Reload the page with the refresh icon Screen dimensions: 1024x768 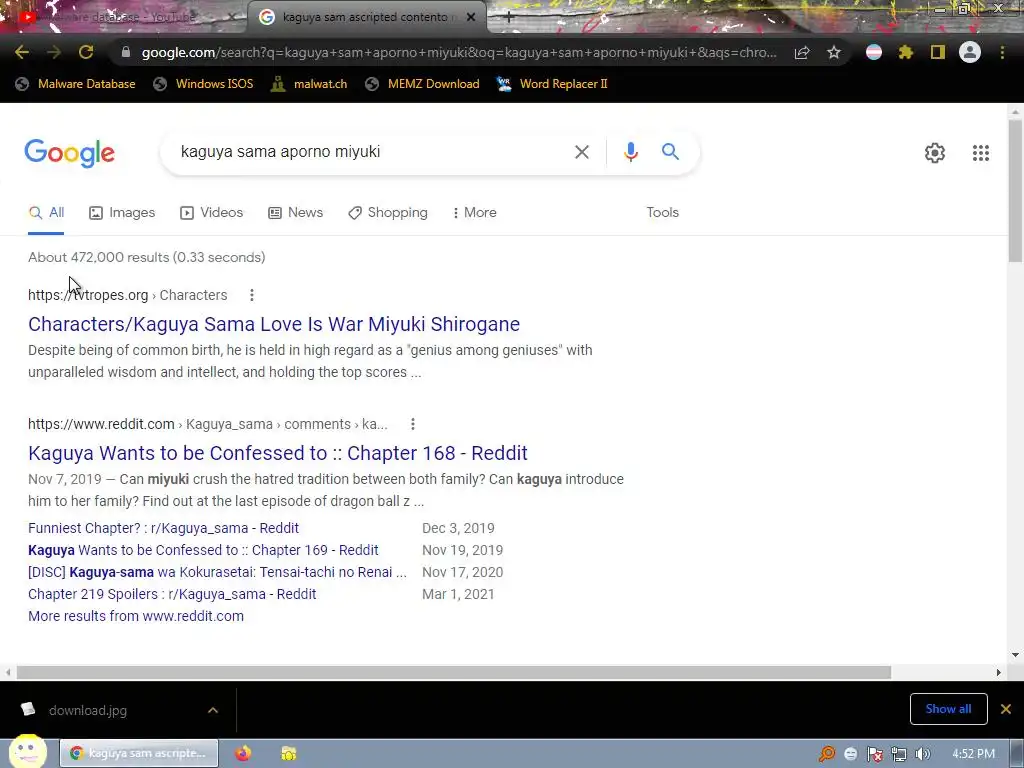coord(86,52)
